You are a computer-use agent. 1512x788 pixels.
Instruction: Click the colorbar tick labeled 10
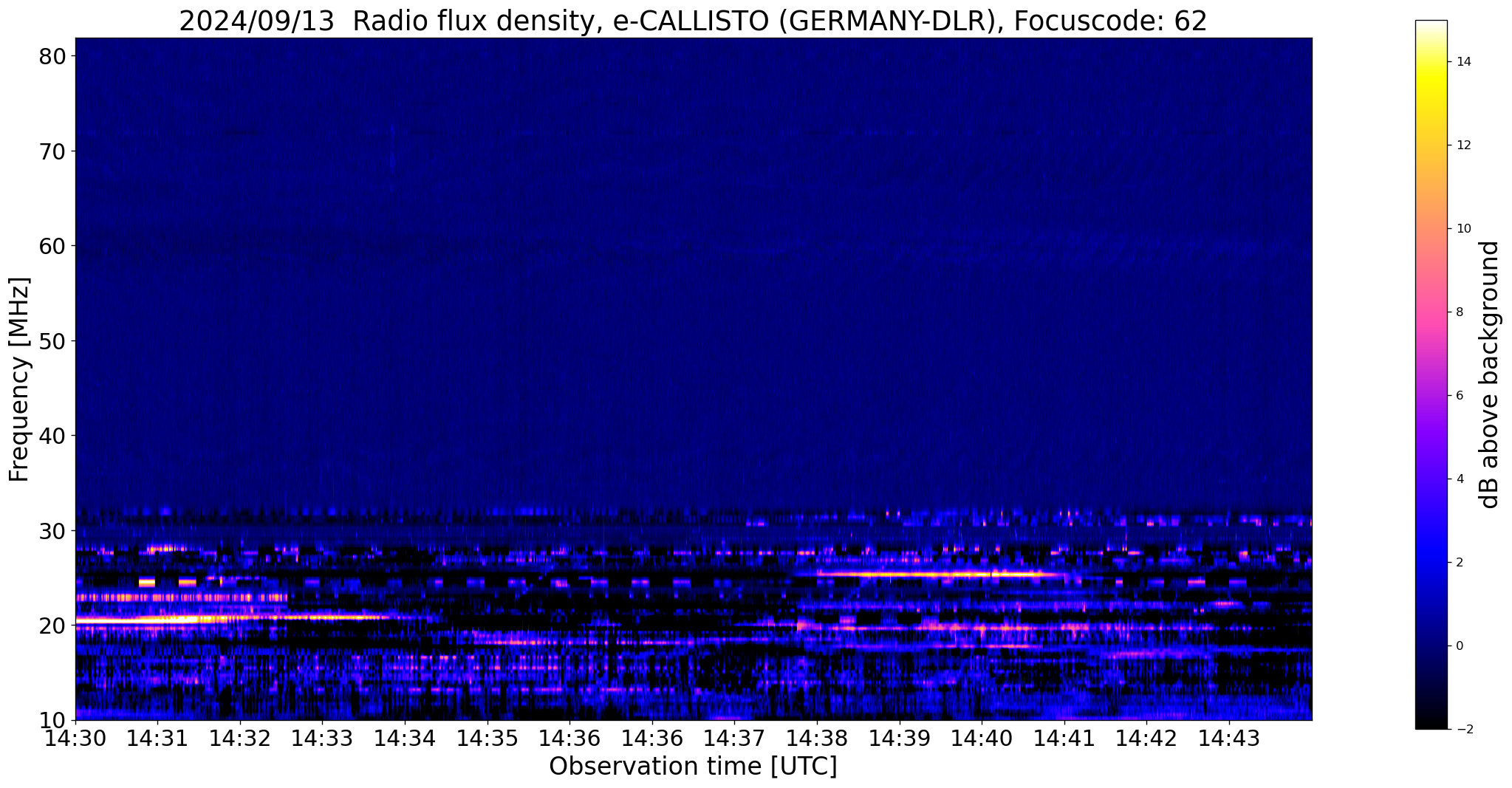[x=1462, y=229]
